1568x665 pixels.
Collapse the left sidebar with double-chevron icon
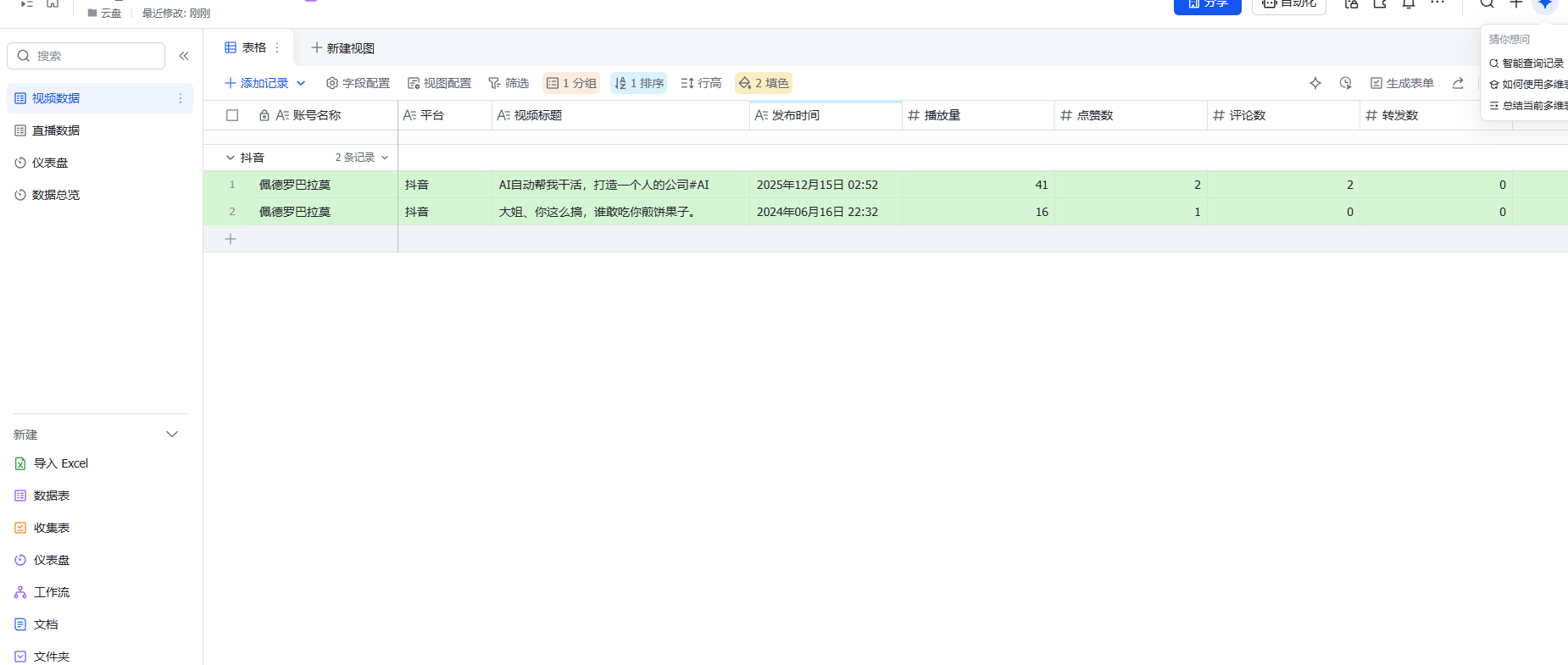click(184, 56)
